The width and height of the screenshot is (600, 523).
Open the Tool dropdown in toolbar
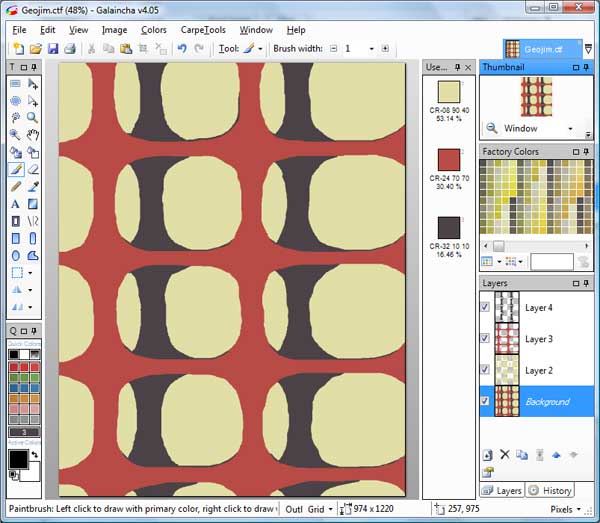(x=261, y=48)
